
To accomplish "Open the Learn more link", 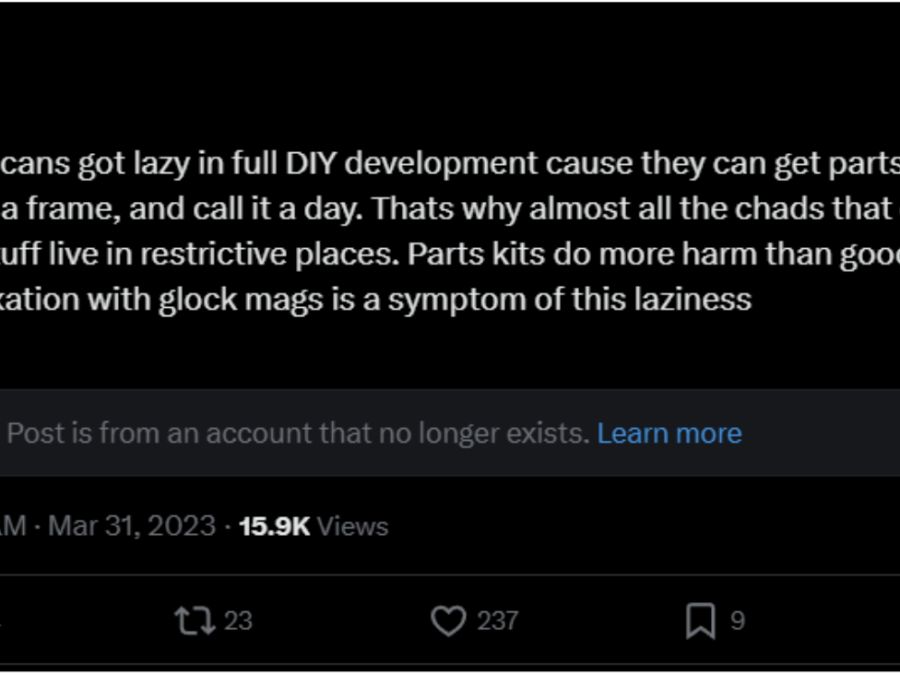I will (669, 433).
